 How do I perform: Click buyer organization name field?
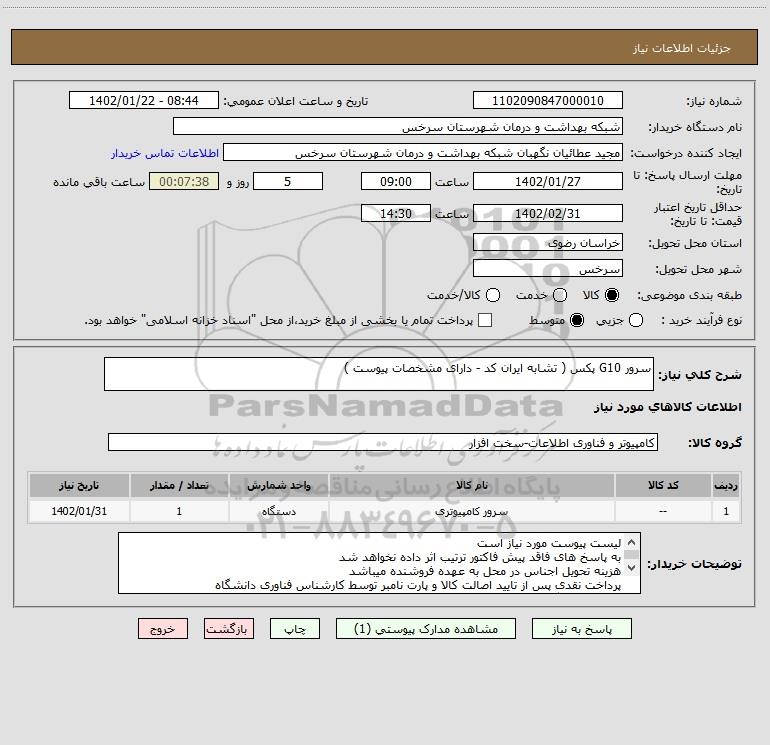tap(398, 127)
